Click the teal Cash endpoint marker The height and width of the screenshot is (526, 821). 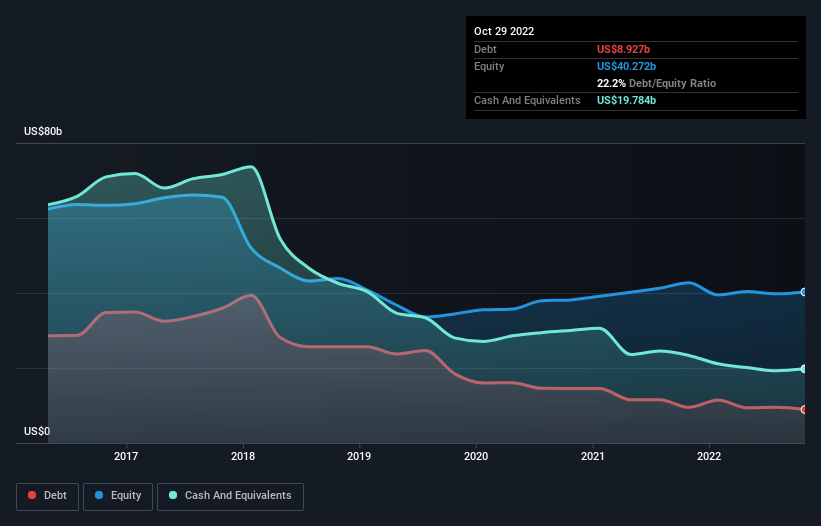tap(804, 368)
